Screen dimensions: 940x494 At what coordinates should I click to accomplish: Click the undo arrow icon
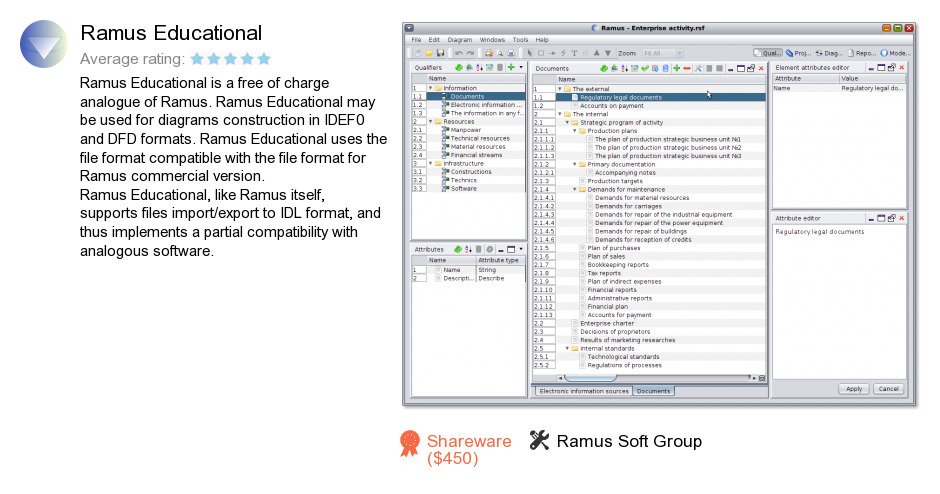point(459,53)
